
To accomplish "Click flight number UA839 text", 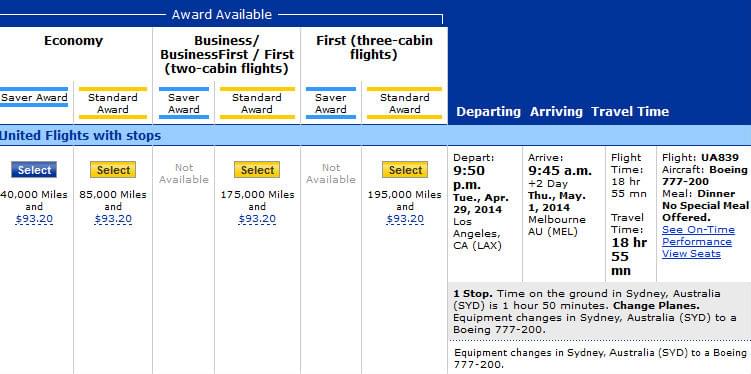I will (x=720, y=157).
